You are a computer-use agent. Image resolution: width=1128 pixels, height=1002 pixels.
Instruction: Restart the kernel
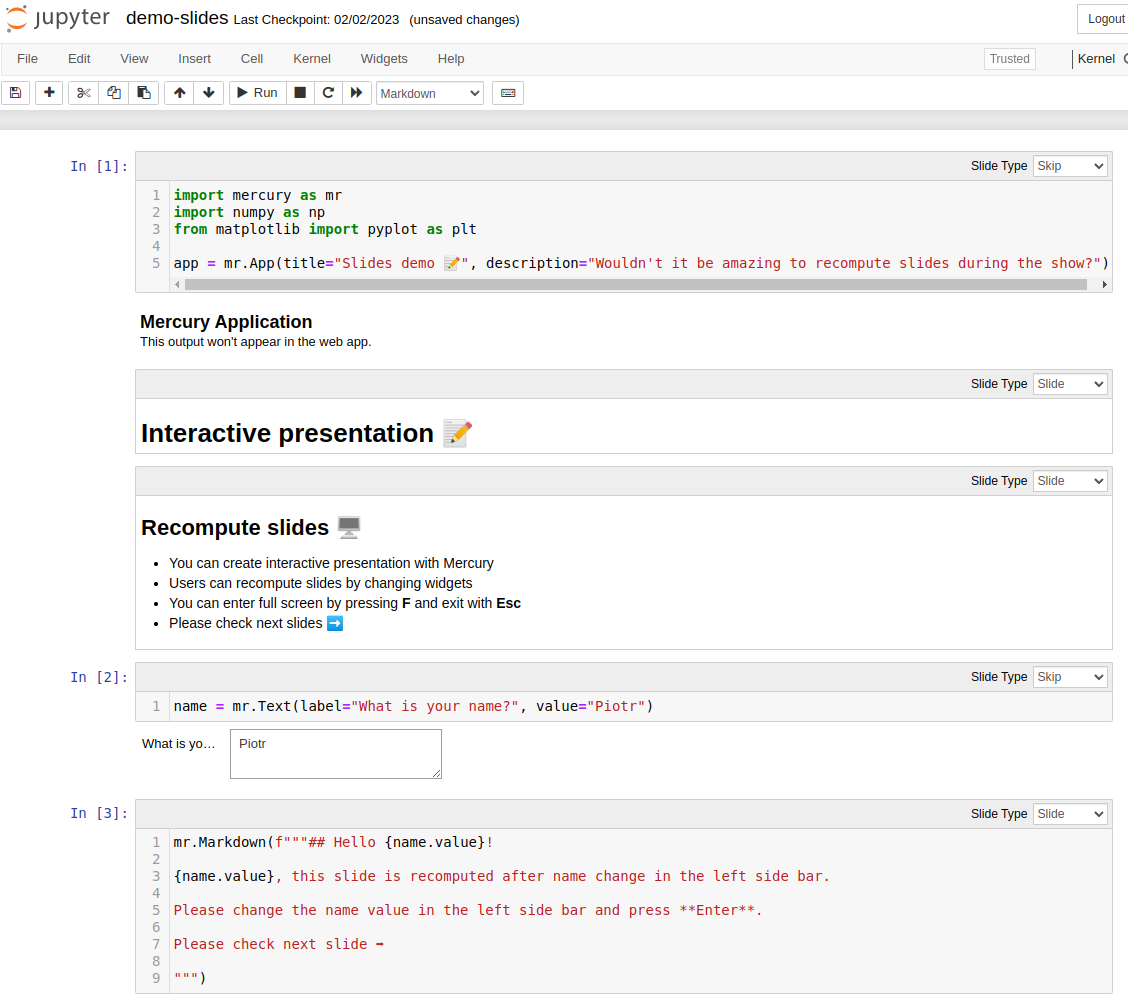[328, 92]
